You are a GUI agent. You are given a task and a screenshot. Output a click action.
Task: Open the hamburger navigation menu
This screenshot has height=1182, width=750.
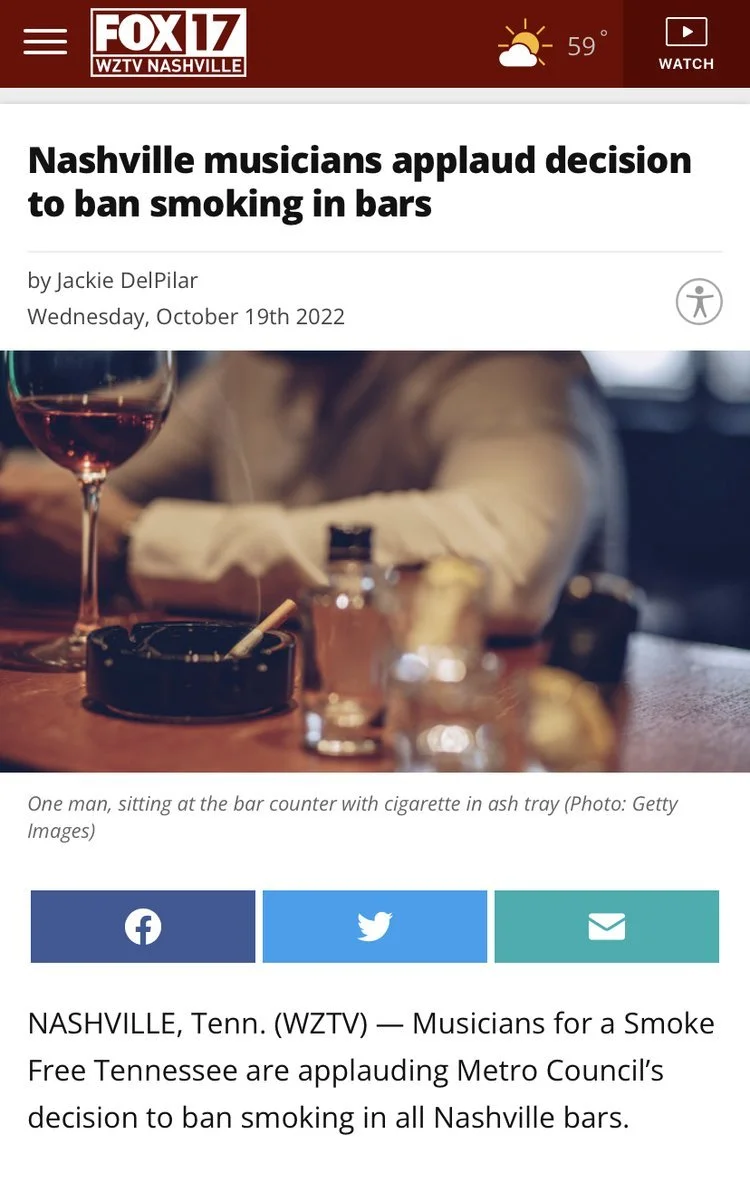coord(45,42)
